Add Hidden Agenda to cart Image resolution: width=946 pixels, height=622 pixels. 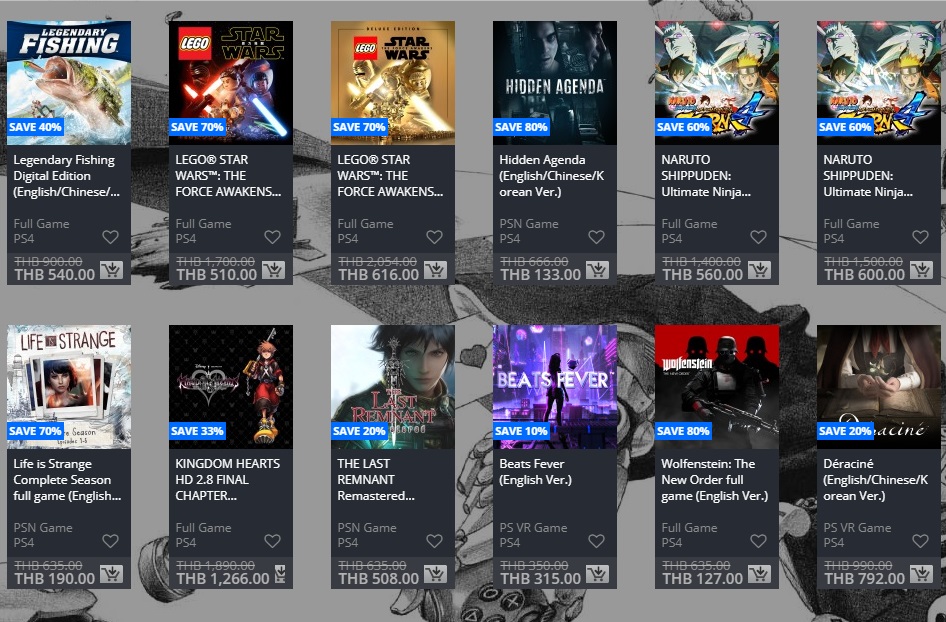[x=597, y=270]
